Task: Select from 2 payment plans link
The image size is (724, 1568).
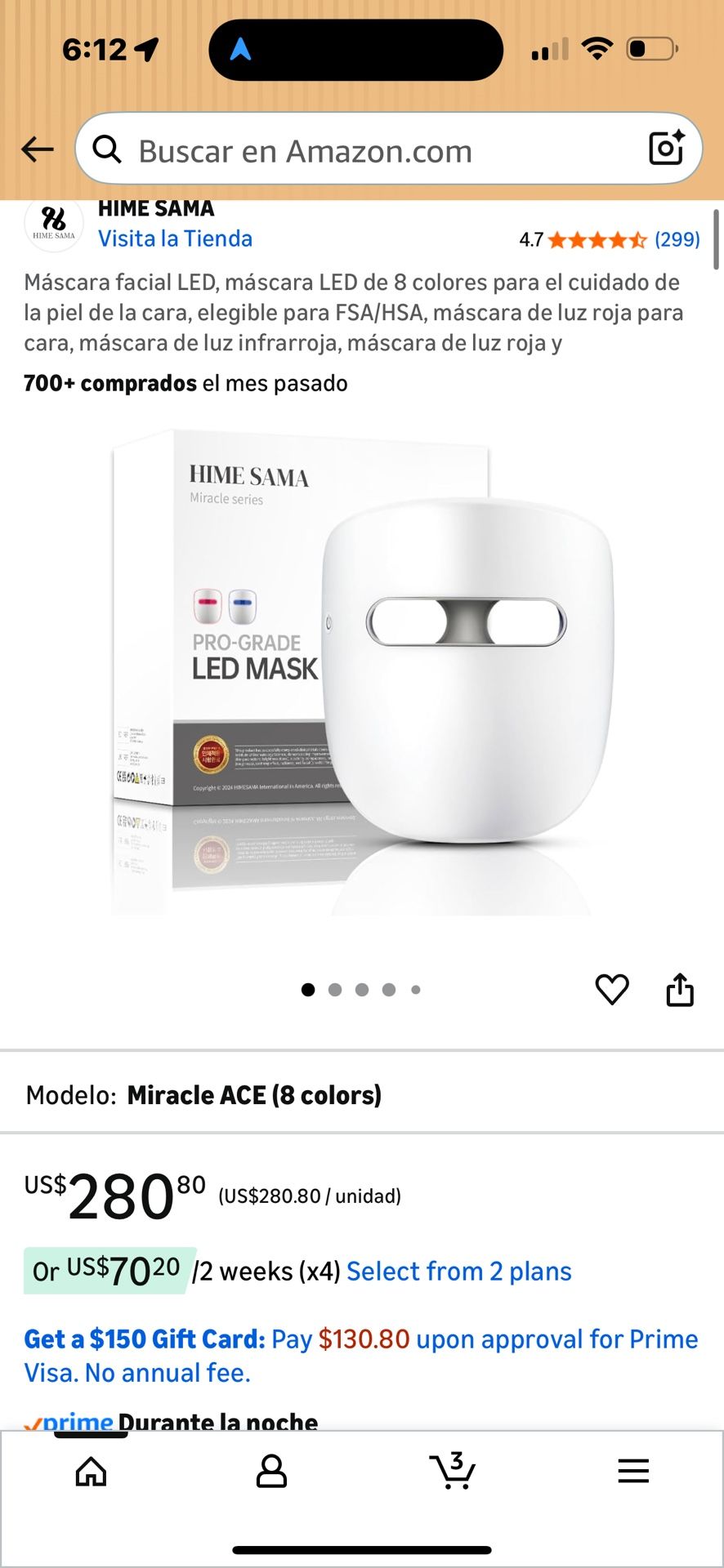Action: 459,1272
